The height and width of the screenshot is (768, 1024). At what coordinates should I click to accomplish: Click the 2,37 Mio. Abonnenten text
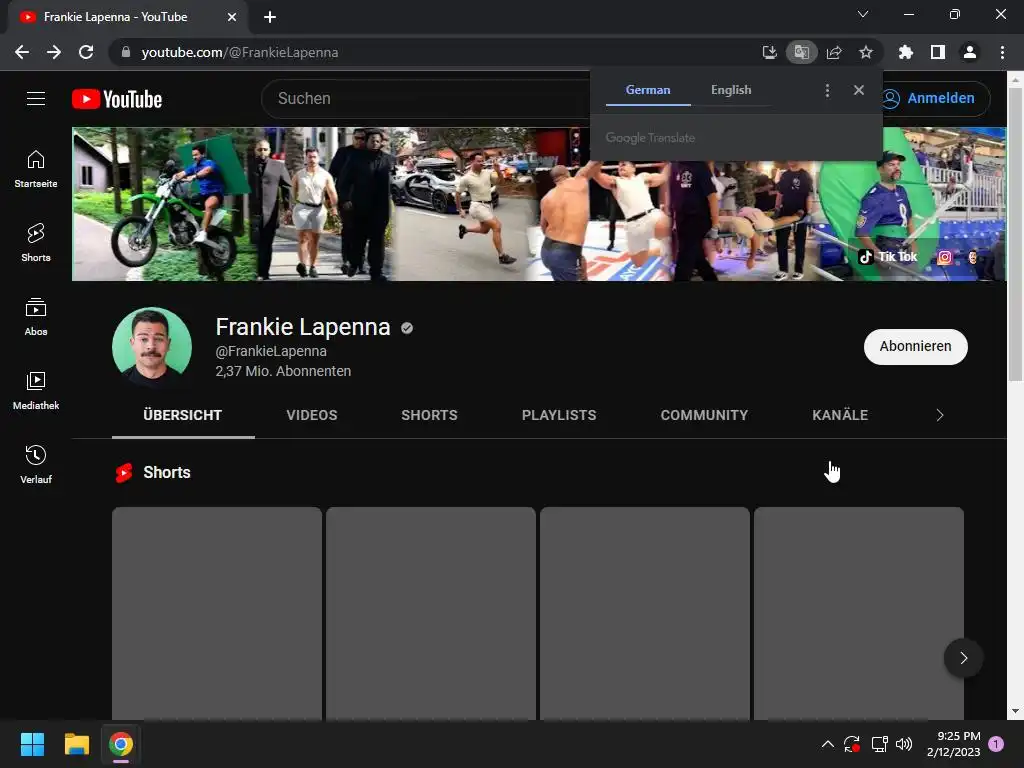tap(283, 371)
